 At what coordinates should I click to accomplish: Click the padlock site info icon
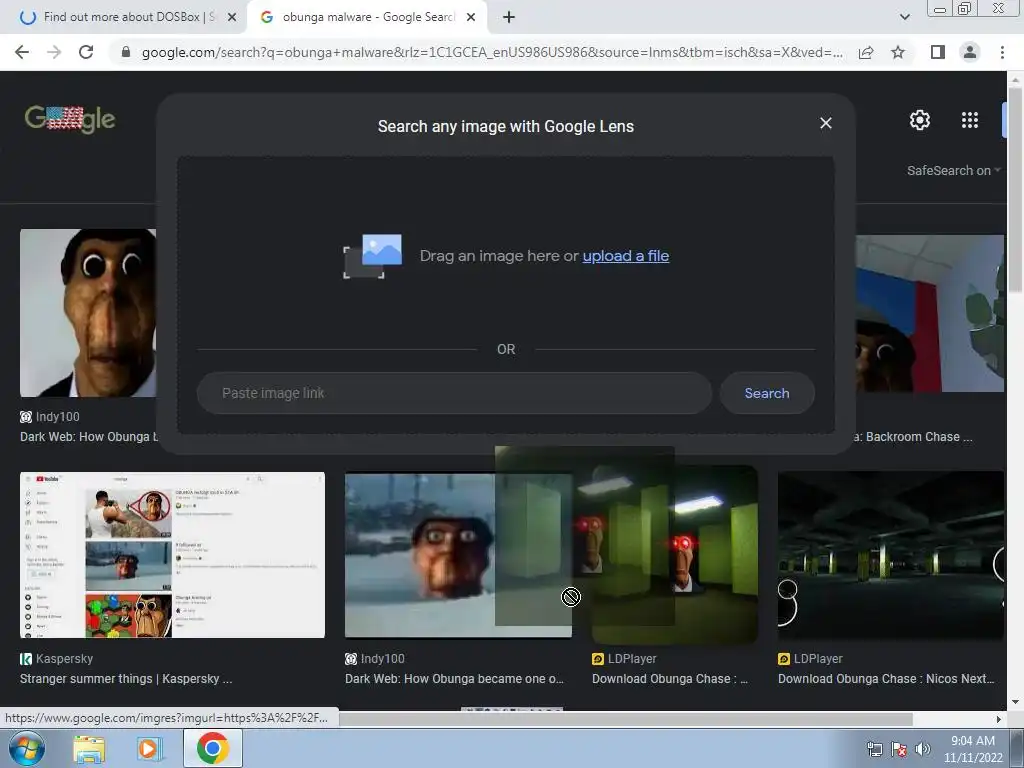tap(126, 52)
